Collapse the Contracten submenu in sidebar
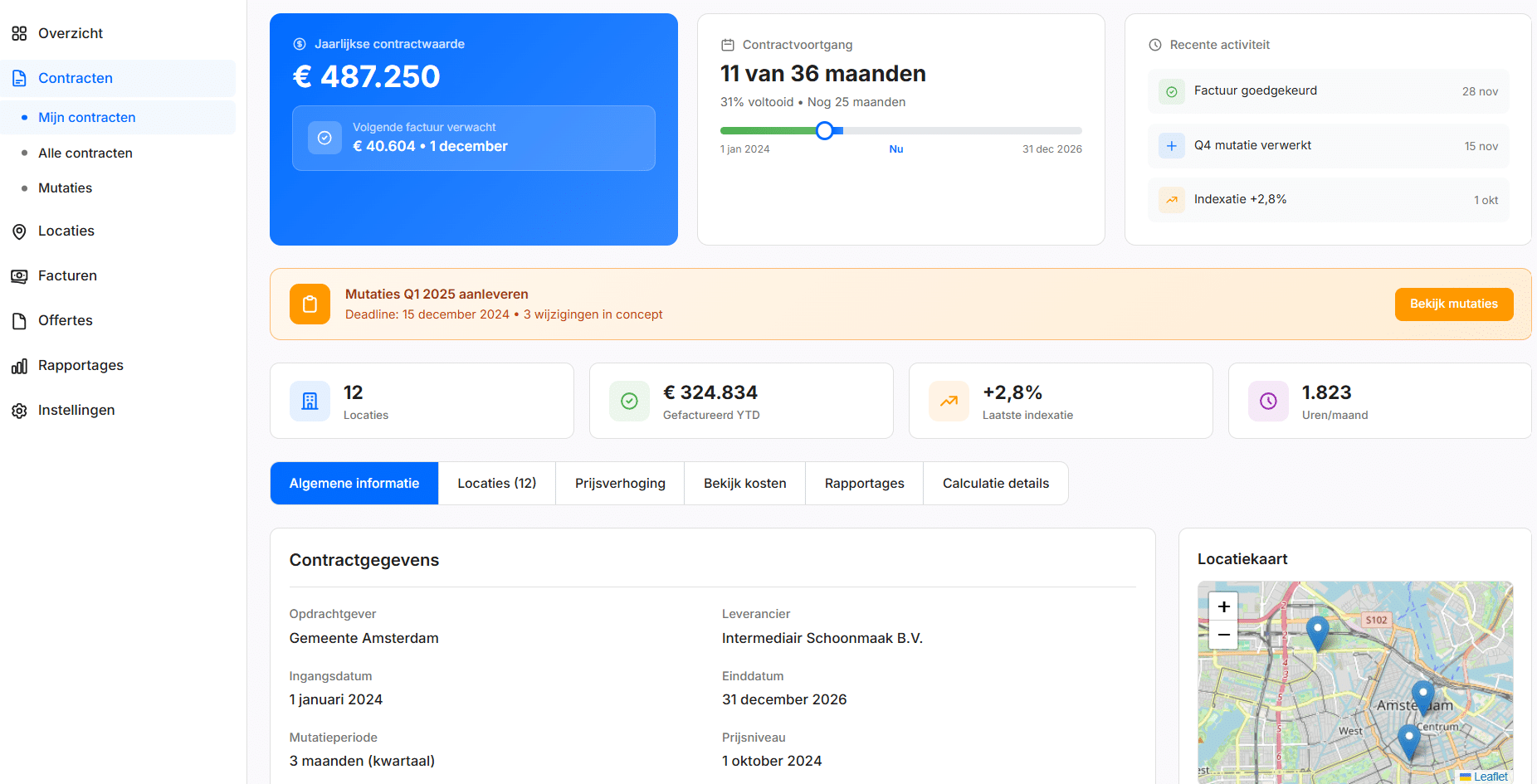Viewport: 1537px width, 784px height. pyautogui.click(x=75, y=78)
